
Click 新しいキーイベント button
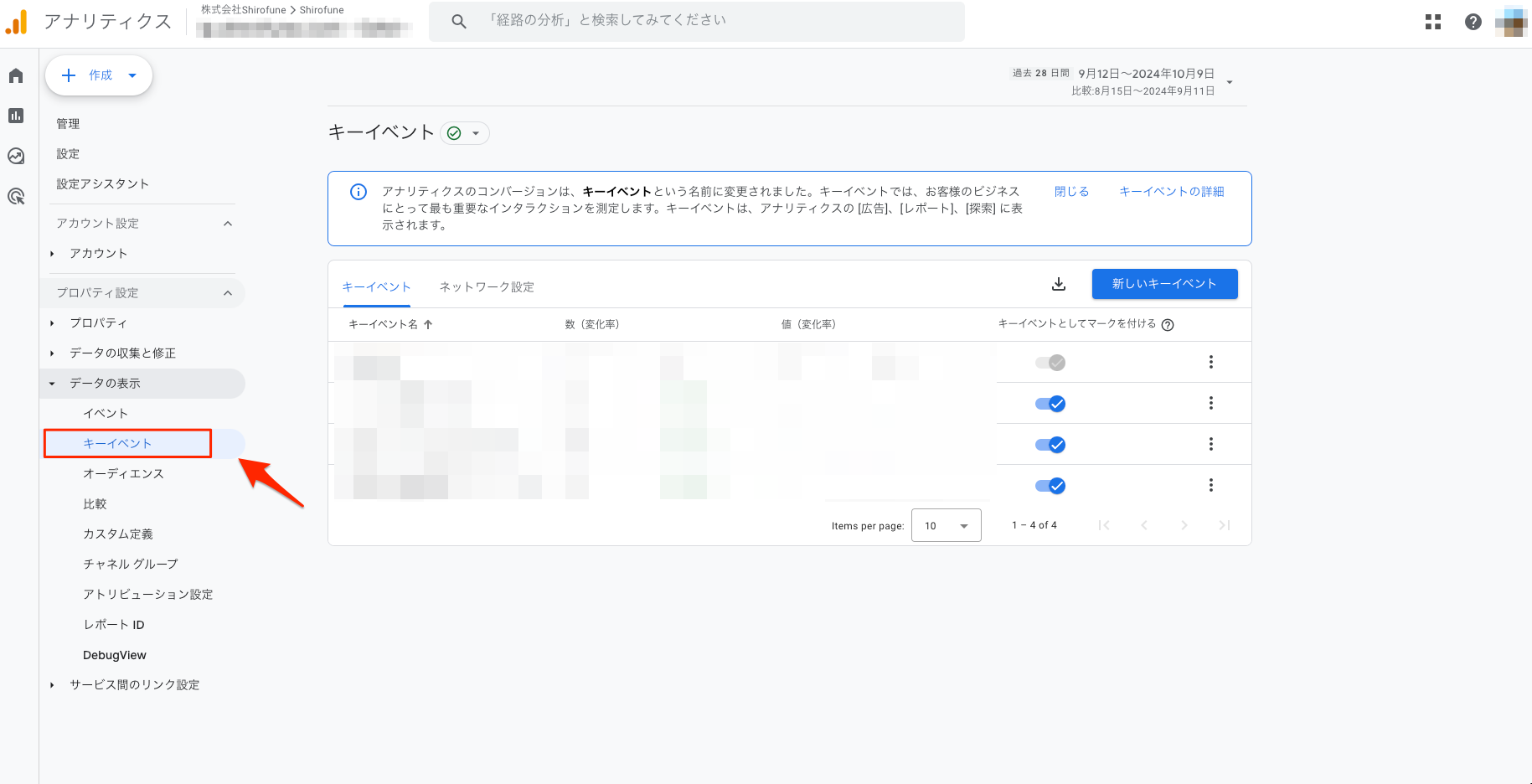(1164, 284)
